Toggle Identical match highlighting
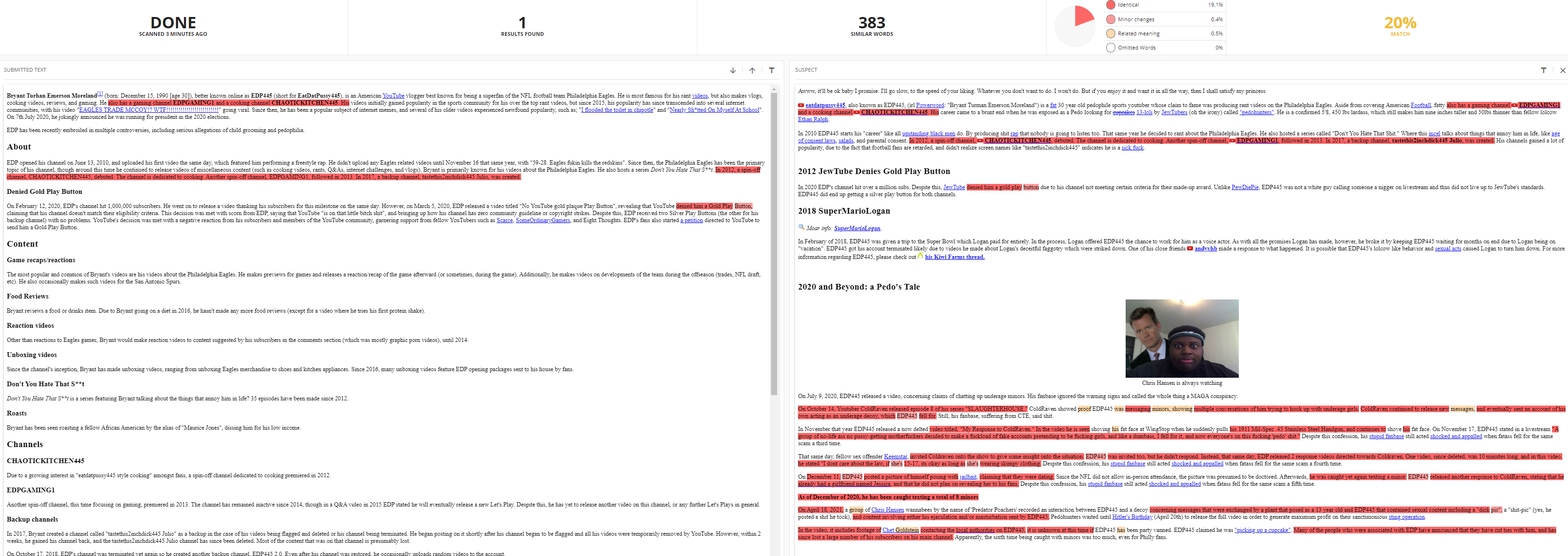This screenshot has width=1568, height=556. tap(1111, 5)
